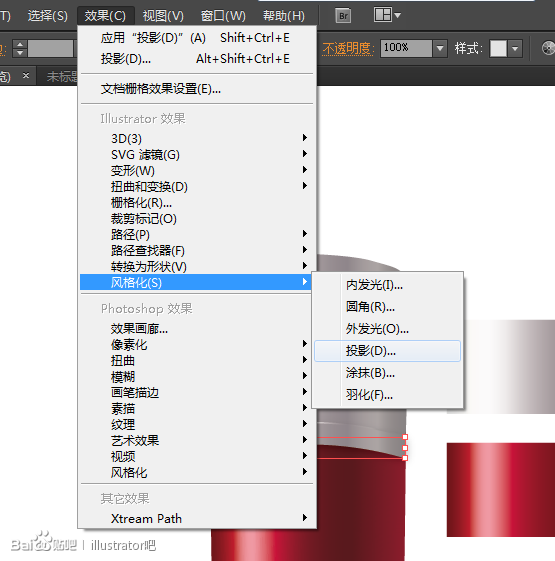Viewport: 555px width, 561px height.
Task: Choose 内发光(I)... from submenu
Action: 388,285
